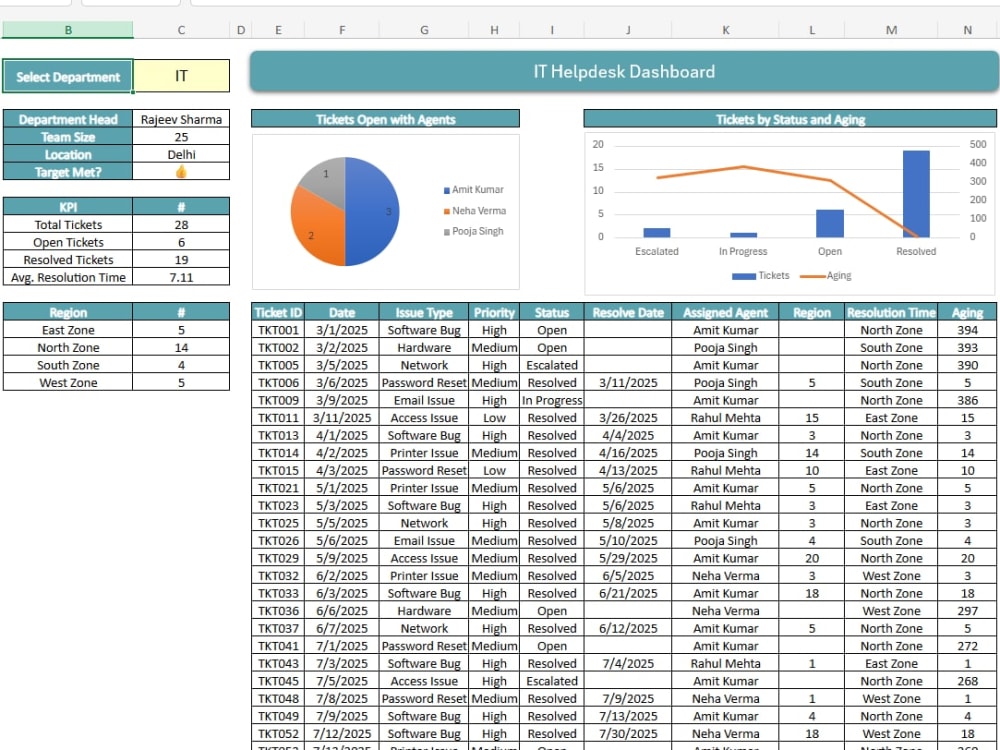Image resolution: width=1000 pixels, height=750 pixels.
Task: Click the Resolved bar in the chart
Action: pyautogui.click(x=916, y=194)
